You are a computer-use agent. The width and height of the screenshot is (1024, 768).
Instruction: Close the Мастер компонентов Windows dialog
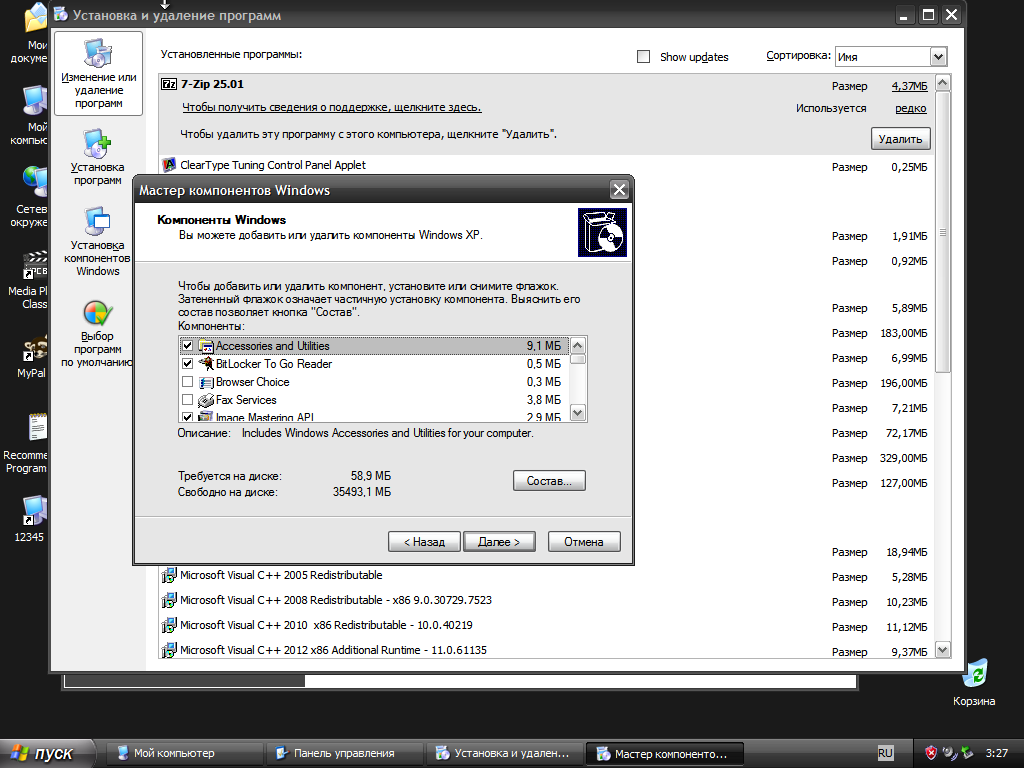click(619, 190)
